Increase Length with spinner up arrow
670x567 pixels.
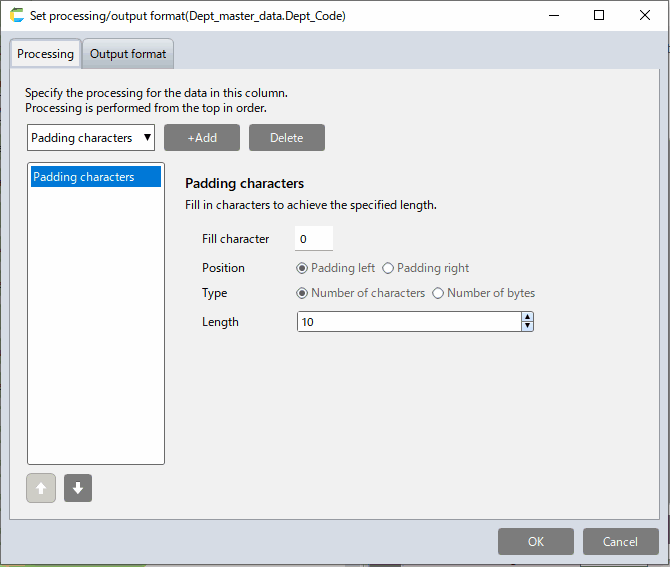527,317
